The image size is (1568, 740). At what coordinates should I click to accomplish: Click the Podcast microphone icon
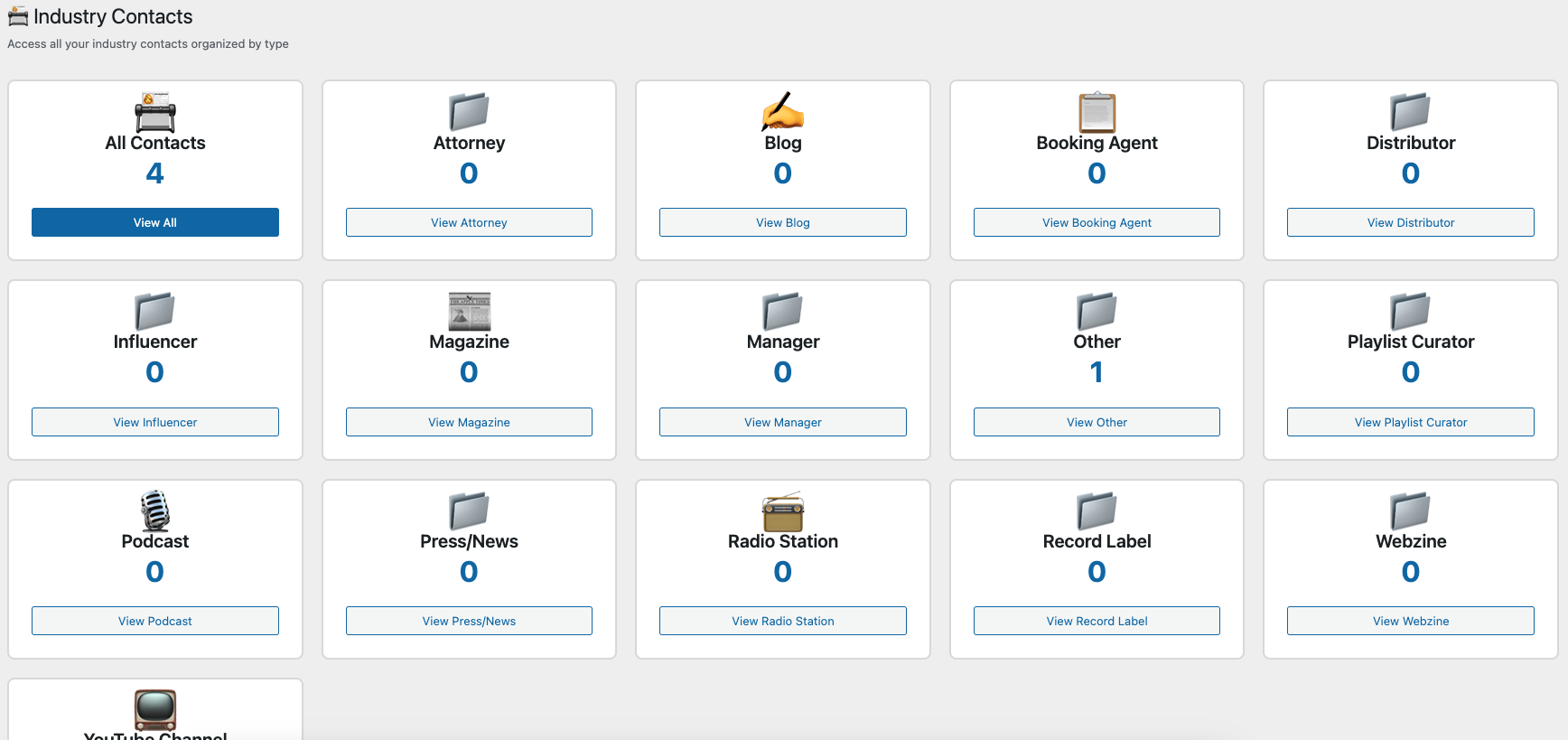pyautogui.click(x=155, y=511)
